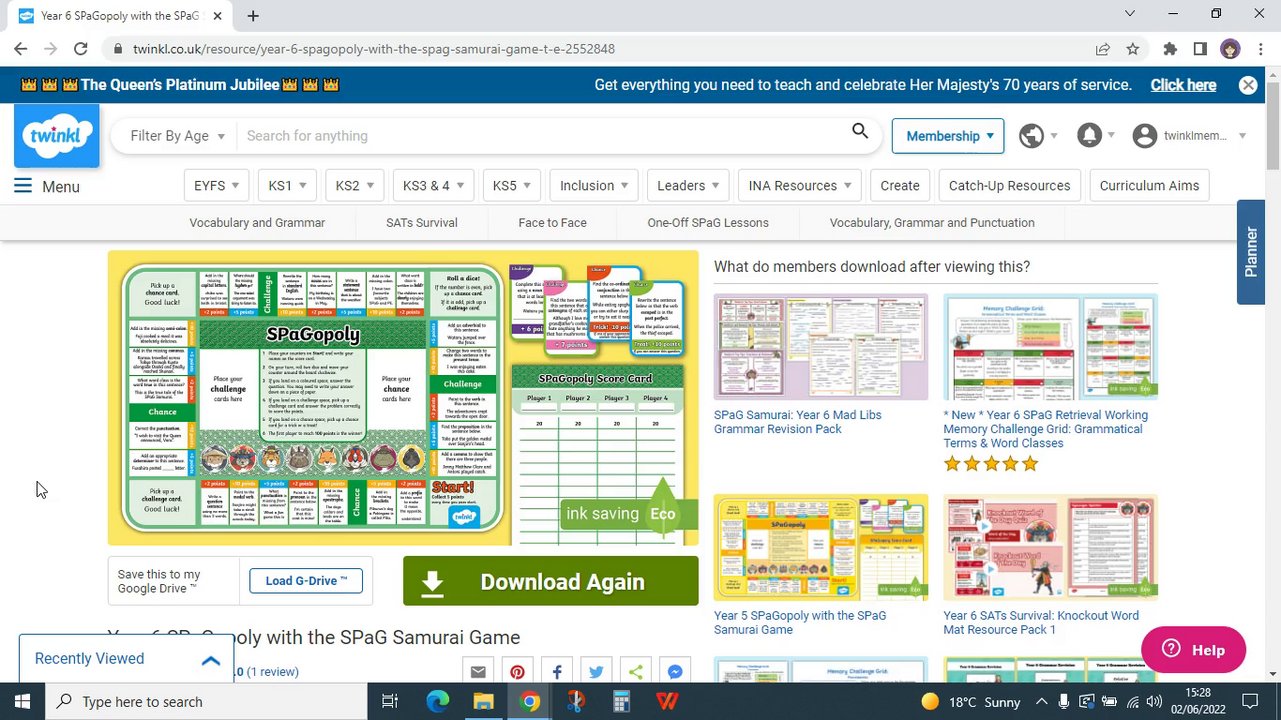Open the notifications bell

(1089, 136)
